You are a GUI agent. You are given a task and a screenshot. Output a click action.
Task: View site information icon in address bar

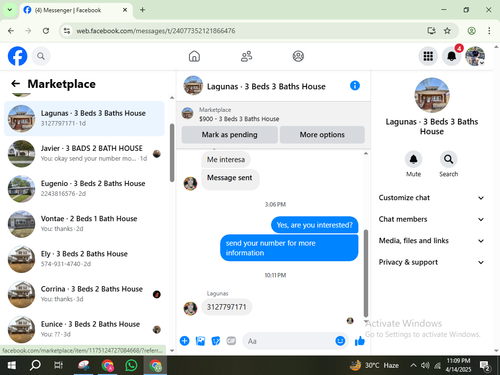67,31
